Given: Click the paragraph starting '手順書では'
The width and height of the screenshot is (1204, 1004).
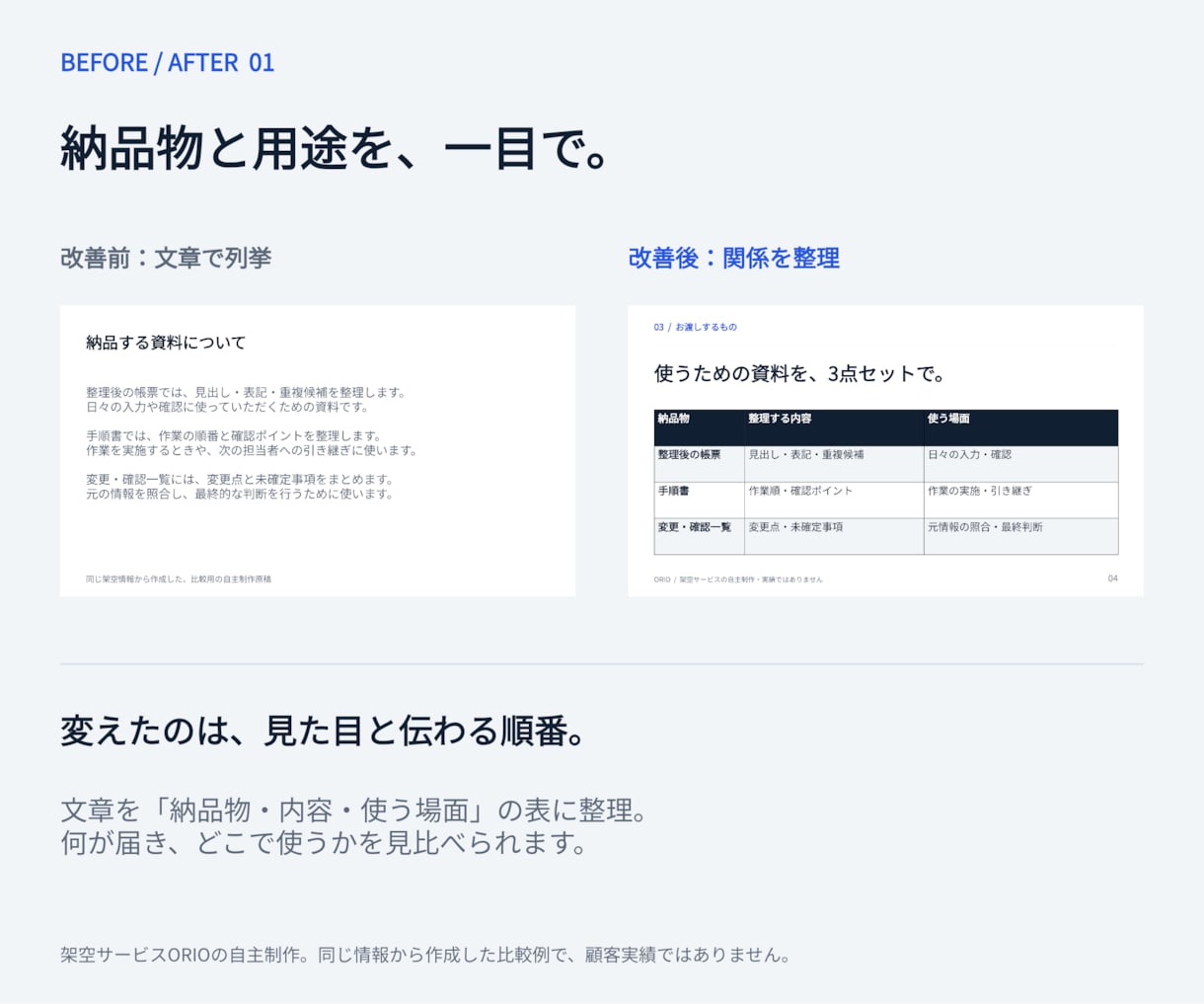Looking at the screenshot, I should 252,442.
